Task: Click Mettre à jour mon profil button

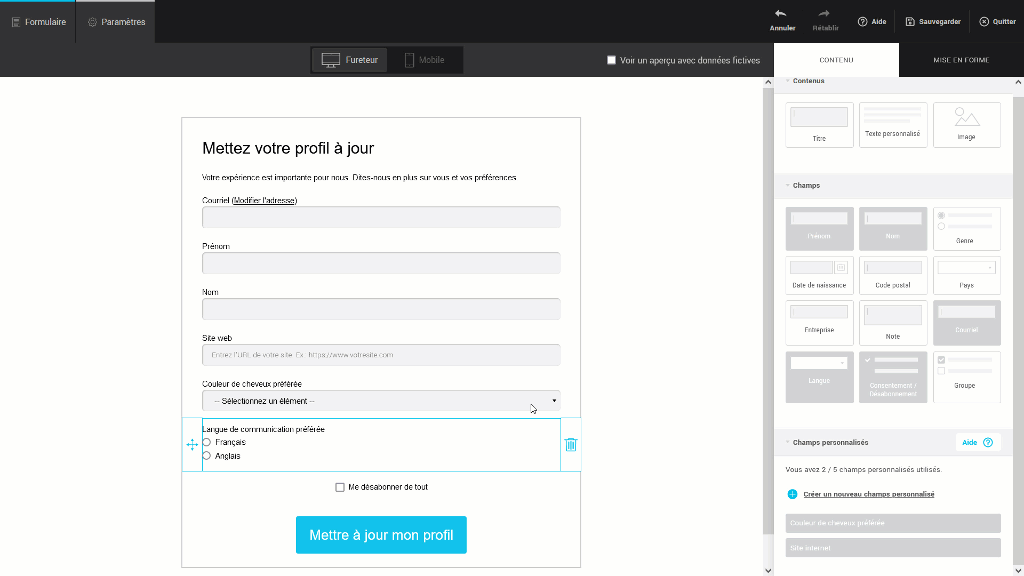Action: (381, 535)
